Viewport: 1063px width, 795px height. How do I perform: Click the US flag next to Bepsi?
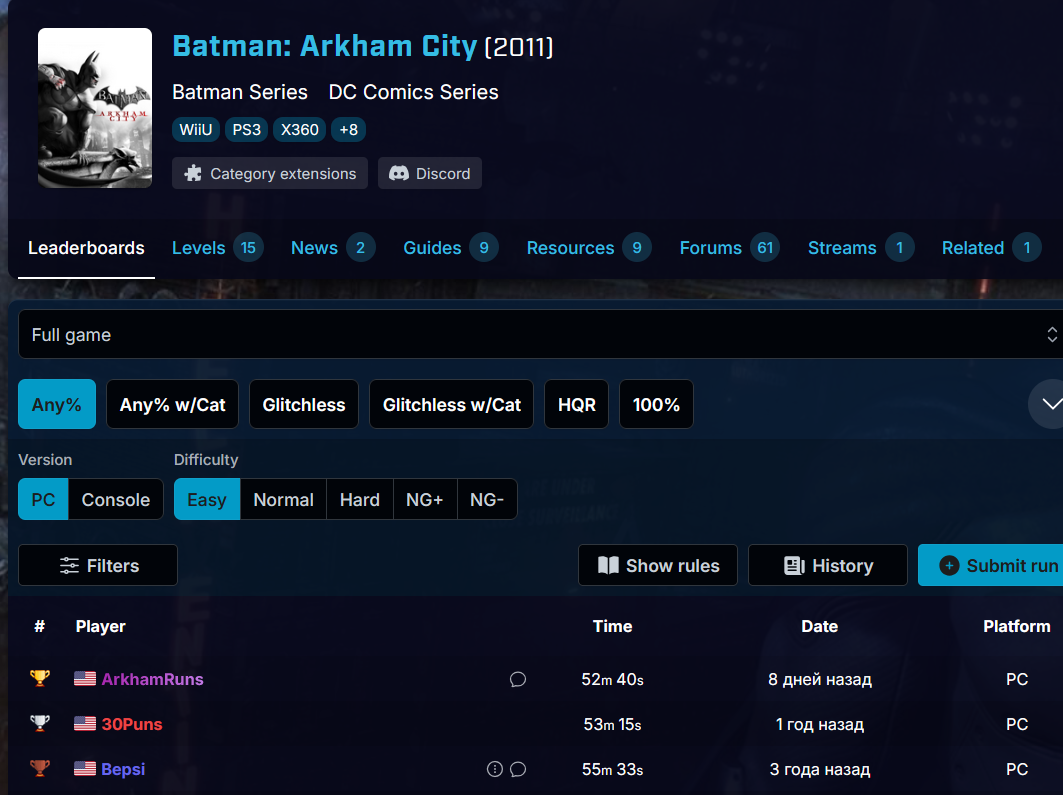click(x=85, y=769)
